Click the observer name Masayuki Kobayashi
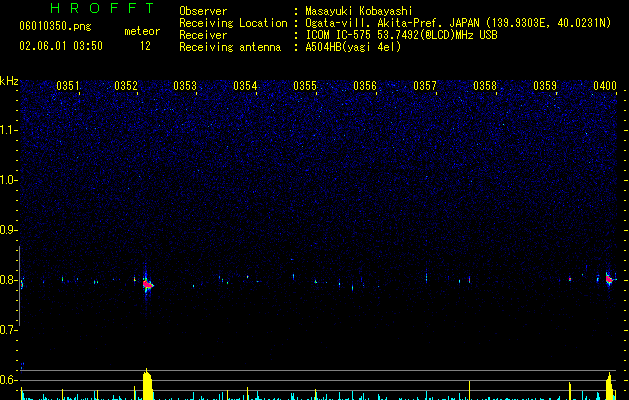 pyautogui.click(x=359, y=11)
